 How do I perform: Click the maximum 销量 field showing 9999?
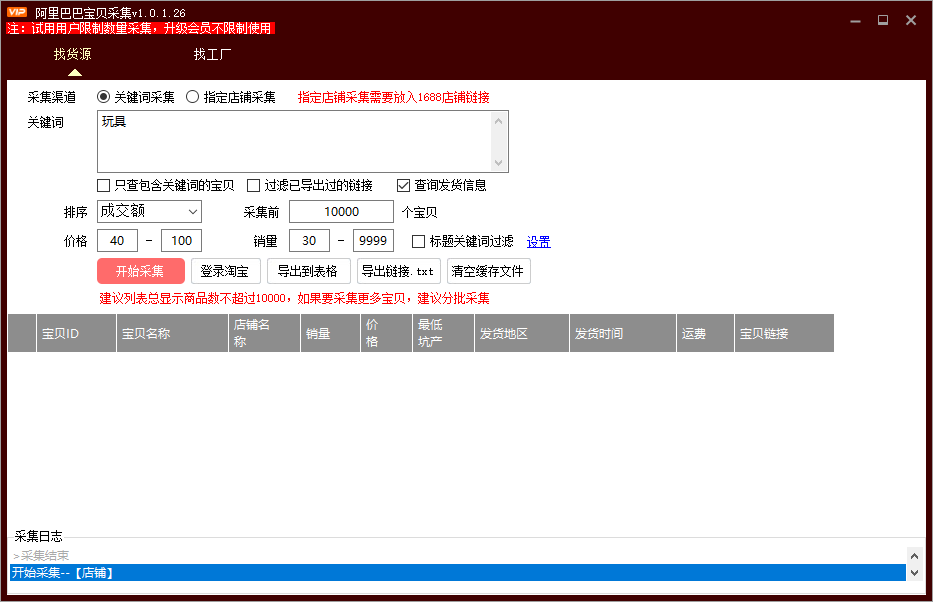click(x=373, y=241)
